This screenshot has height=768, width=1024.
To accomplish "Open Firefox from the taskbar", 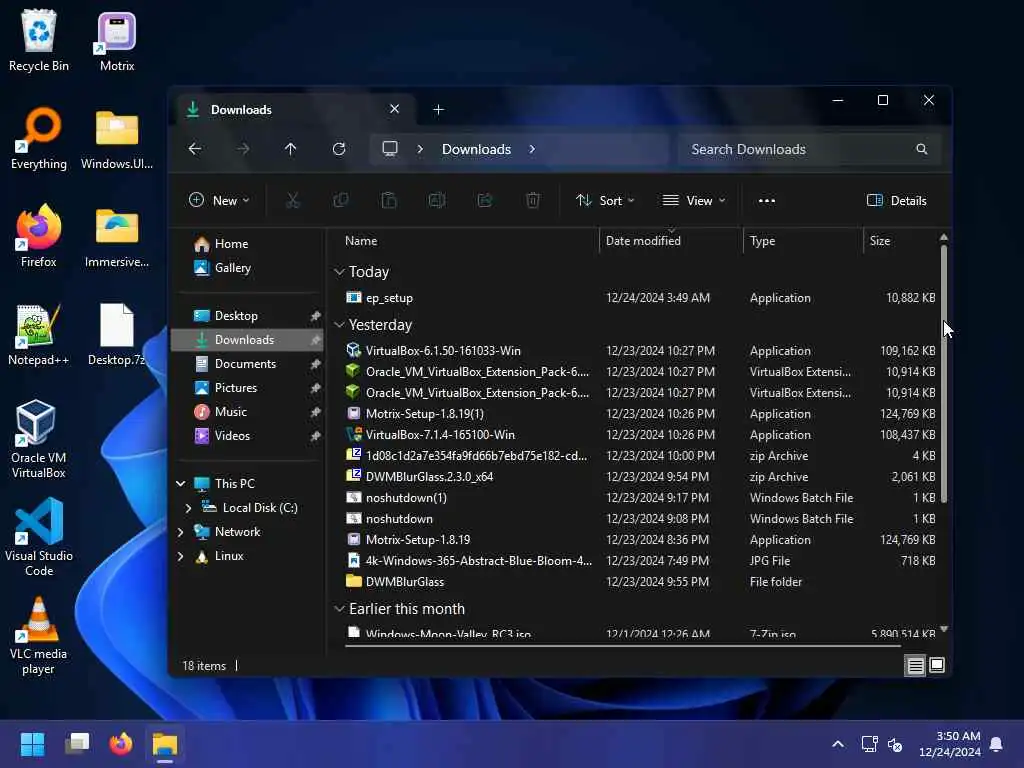I will tap(121, 744).
